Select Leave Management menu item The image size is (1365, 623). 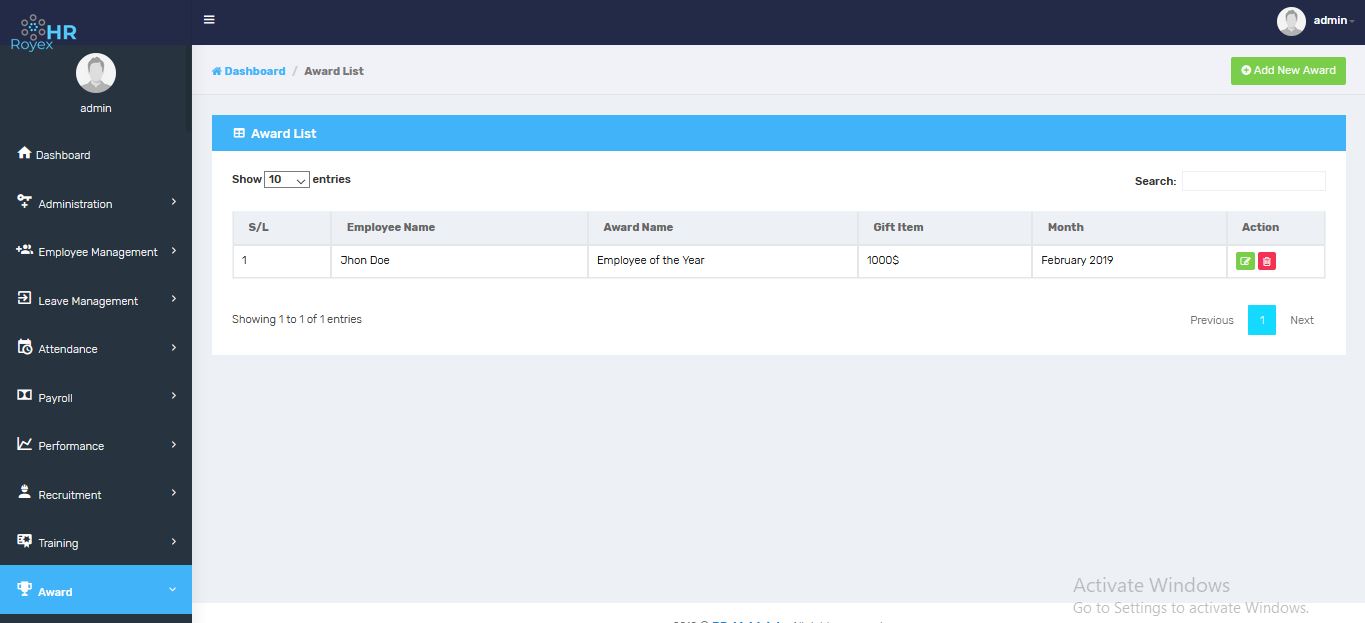point(88,301)
